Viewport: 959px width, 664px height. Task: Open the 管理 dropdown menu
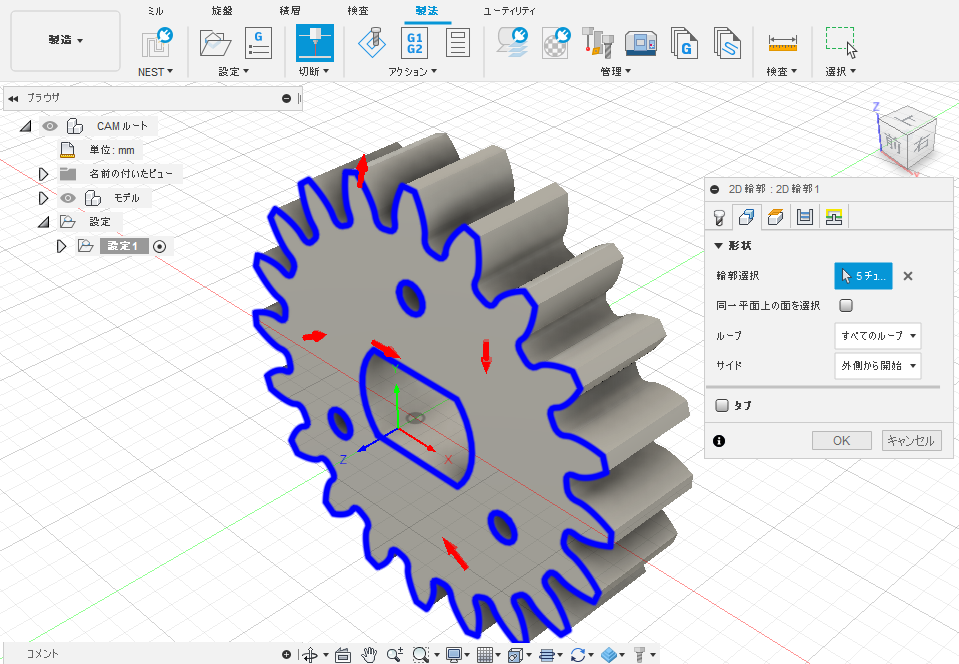tap(615, 72)
